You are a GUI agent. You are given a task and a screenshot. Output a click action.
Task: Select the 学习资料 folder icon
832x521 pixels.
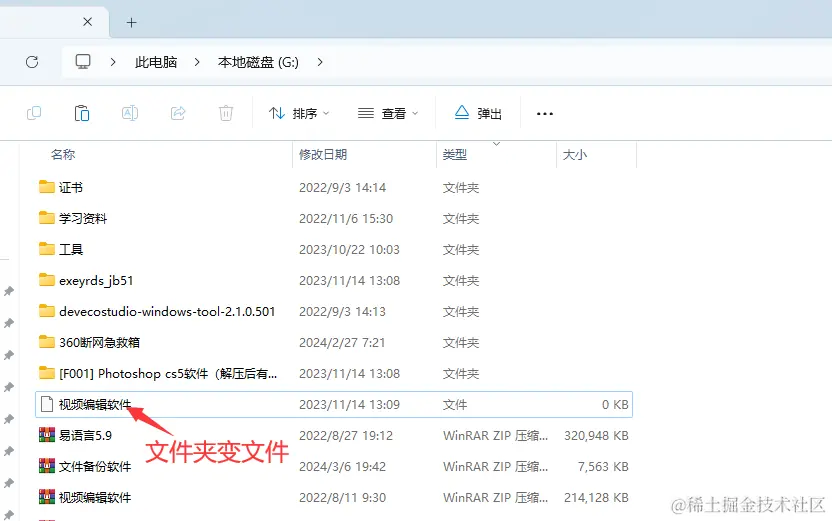47,218
